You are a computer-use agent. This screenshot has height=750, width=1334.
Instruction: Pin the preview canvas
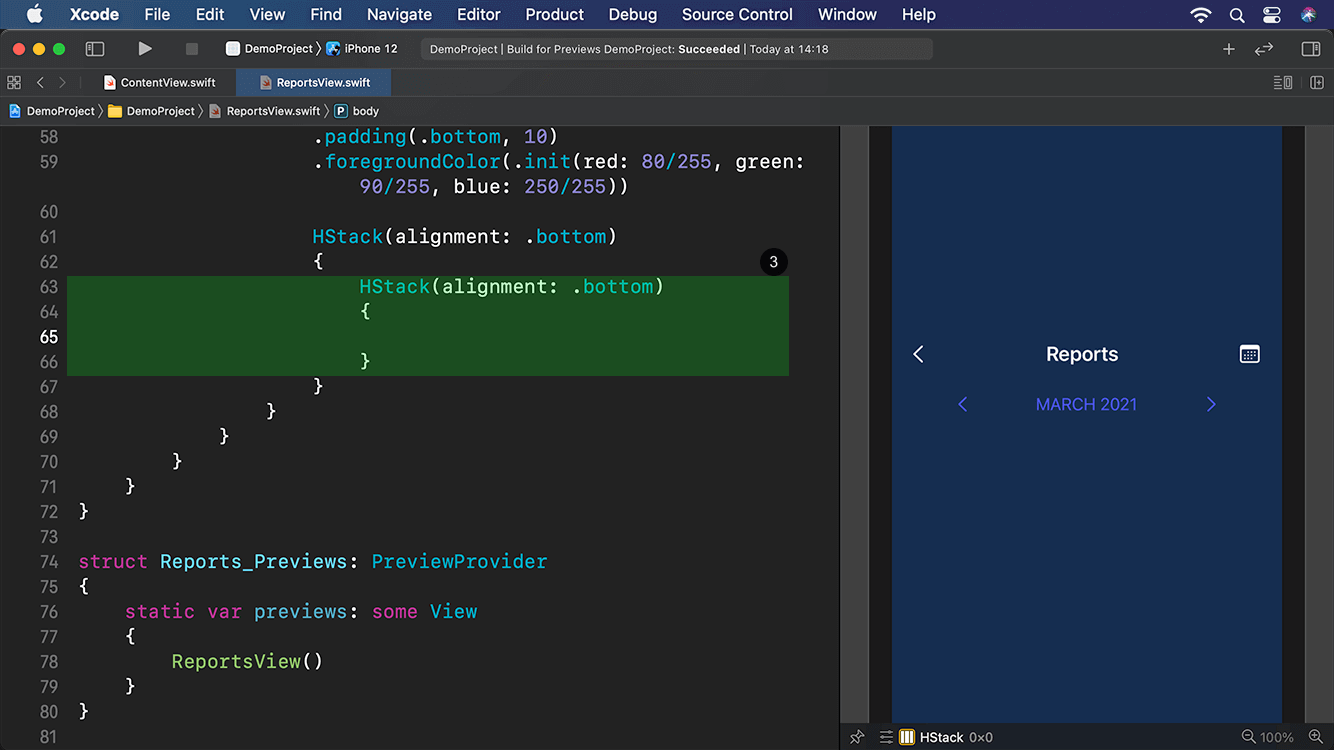857,737
